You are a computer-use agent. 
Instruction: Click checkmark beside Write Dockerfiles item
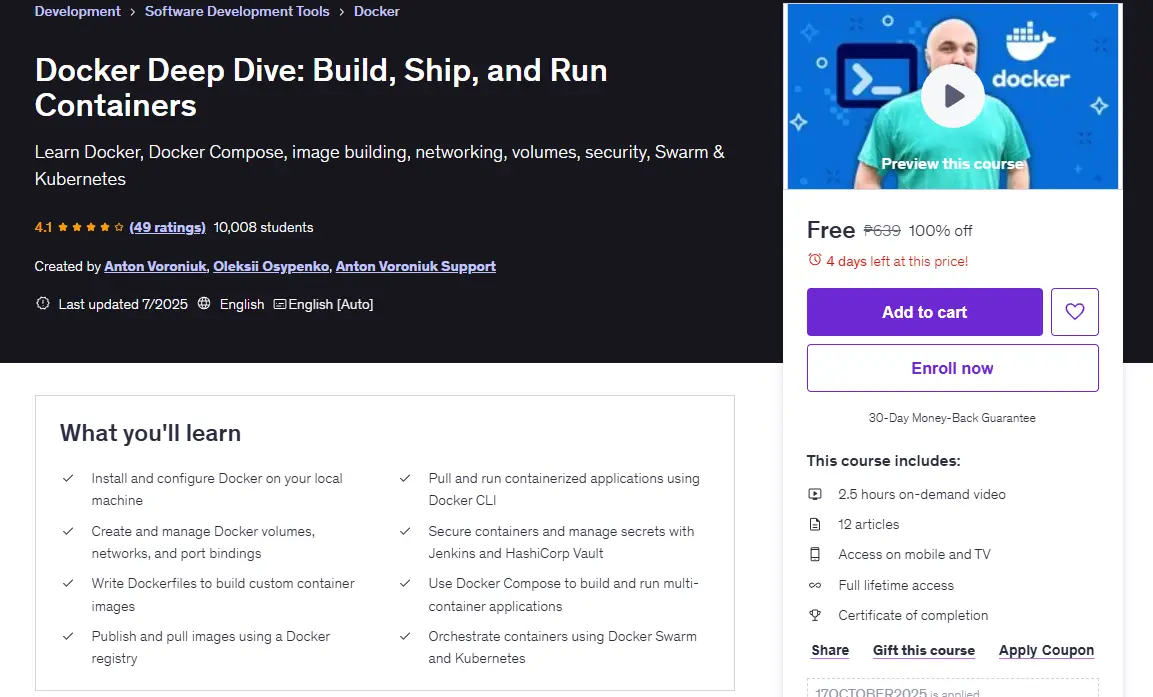68,584
